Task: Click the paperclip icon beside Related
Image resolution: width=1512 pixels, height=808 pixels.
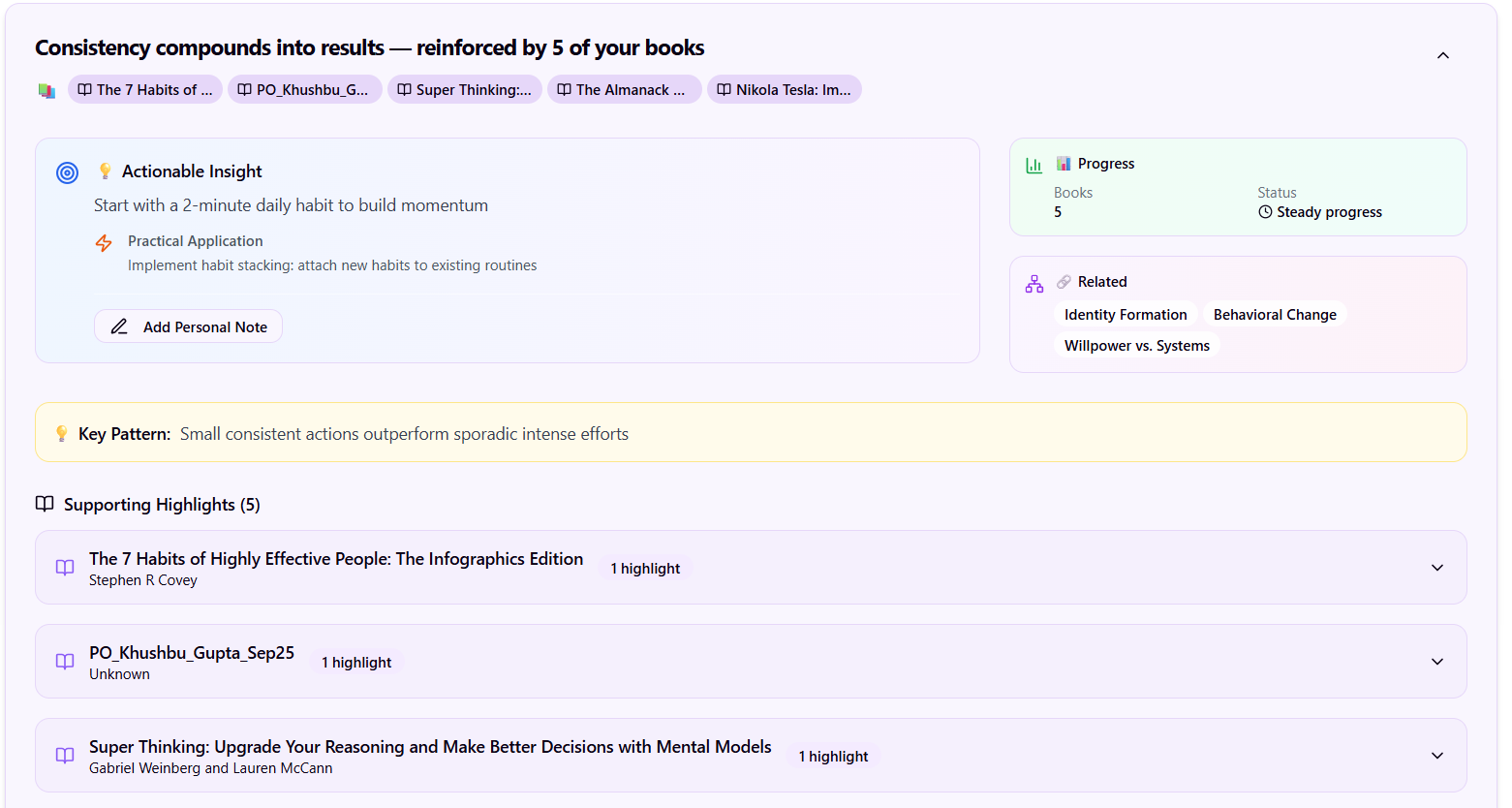Action: tap(1063, 281)
